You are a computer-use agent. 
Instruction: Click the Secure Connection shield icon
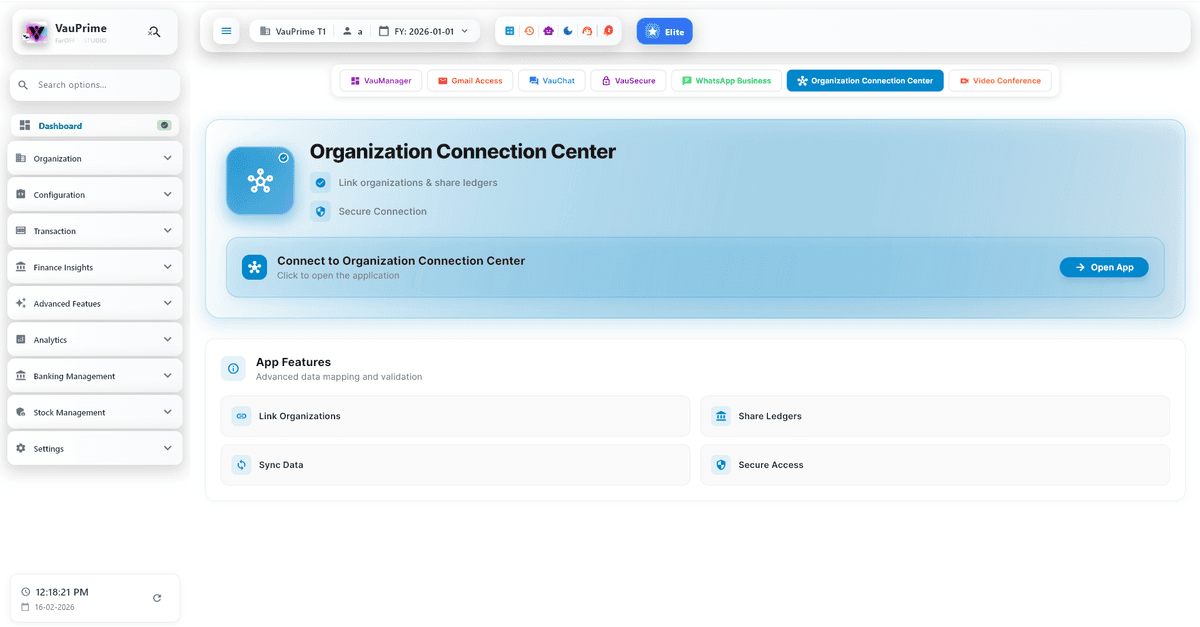[x=320, y=211]
